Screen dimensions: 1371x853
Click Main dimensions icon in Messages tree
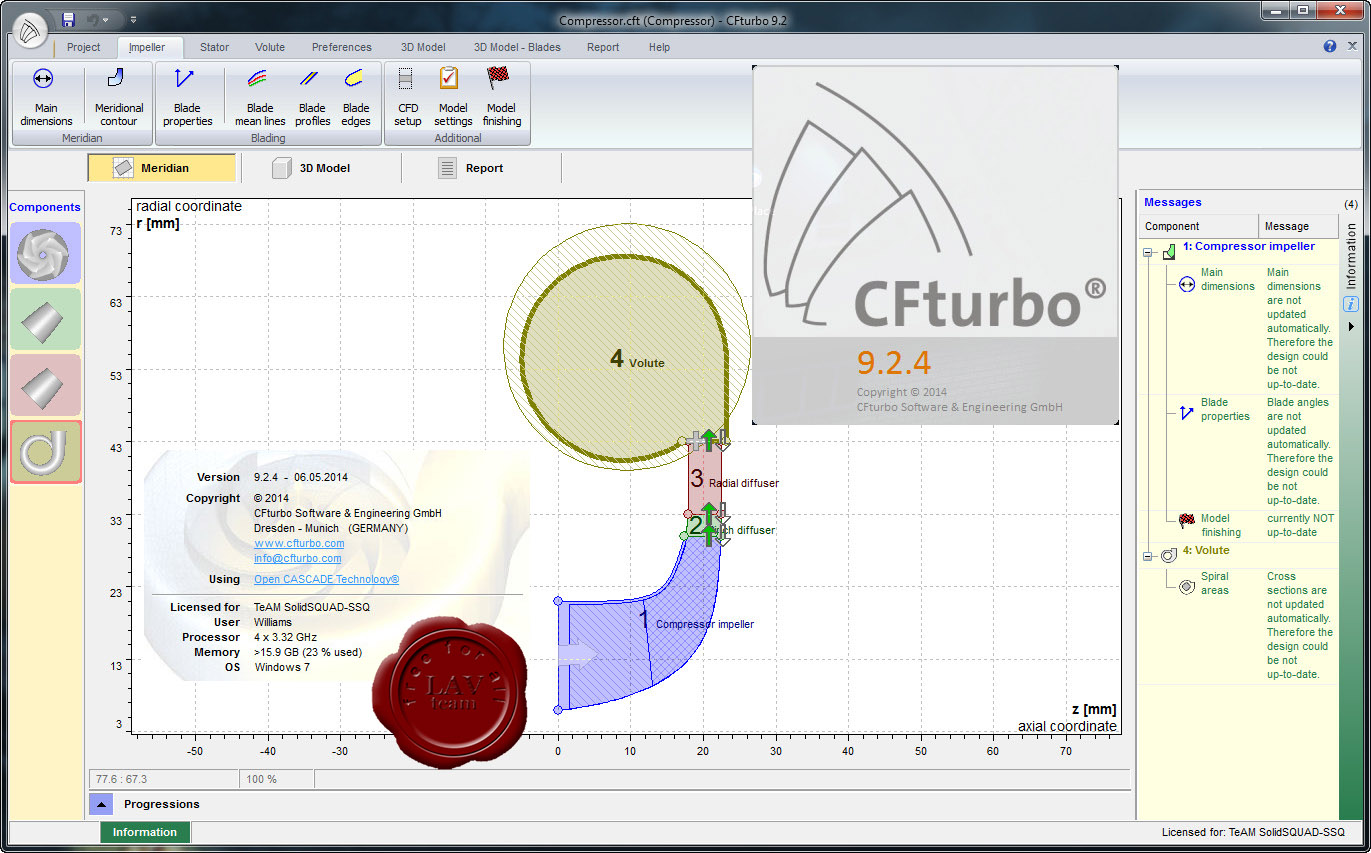(1188, 285)
